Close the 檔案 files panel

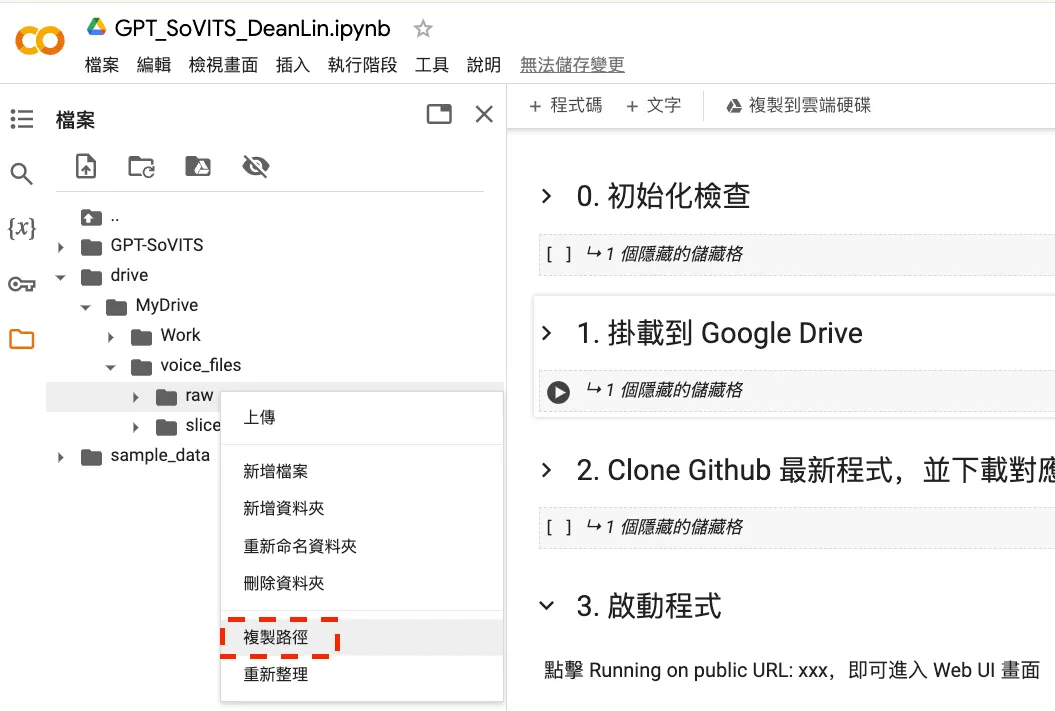pyautogui.click(x=484, y=114)
